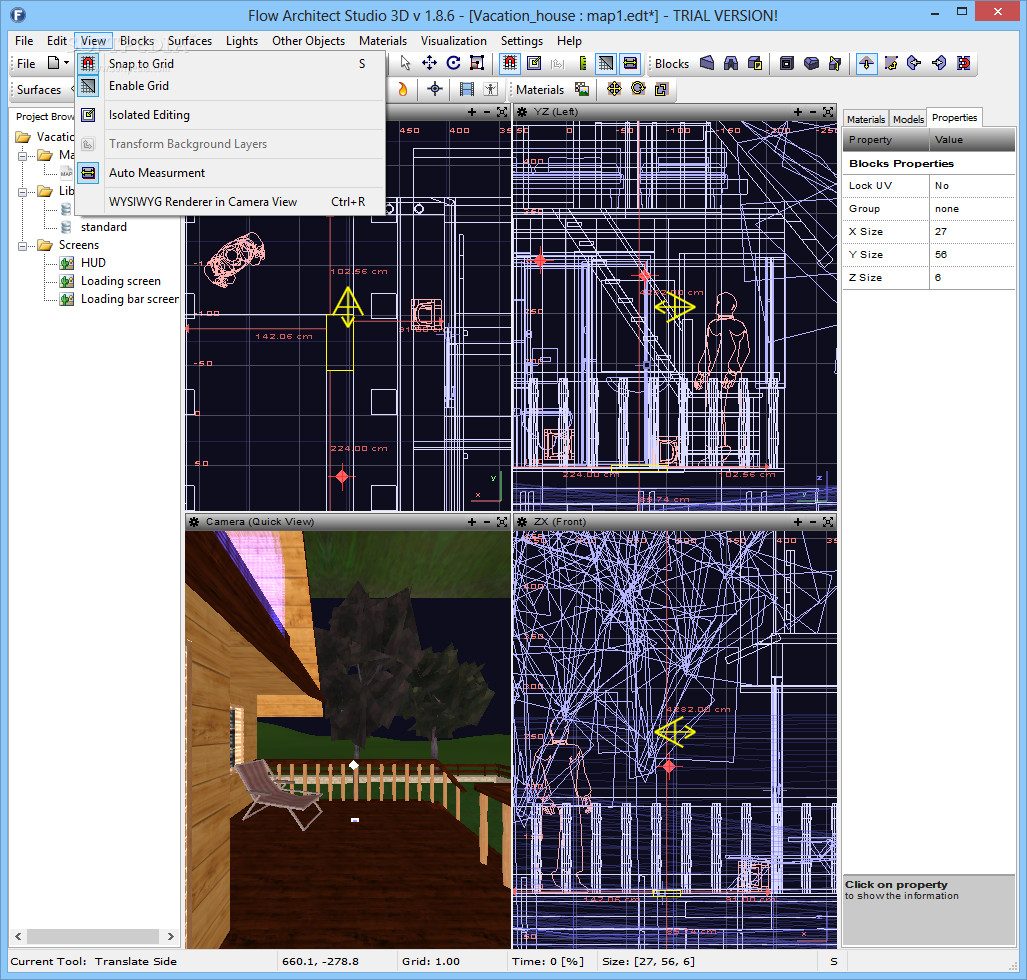This screenshot has width=1027, height=980.
Task: Select the Loading screen tree item
Action: (121, 281)
